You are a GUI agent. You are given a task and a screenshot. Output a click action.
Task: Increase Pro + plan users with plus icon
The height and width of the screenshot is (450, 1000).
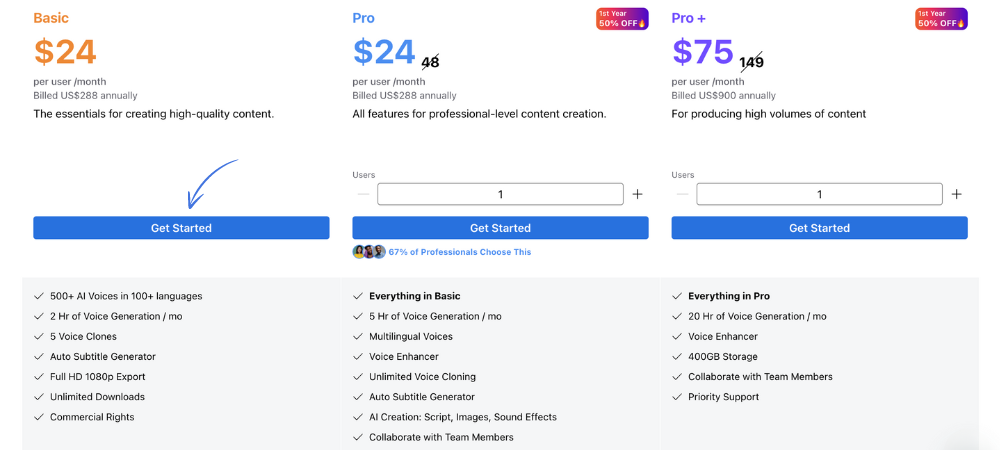coord(956,194)
